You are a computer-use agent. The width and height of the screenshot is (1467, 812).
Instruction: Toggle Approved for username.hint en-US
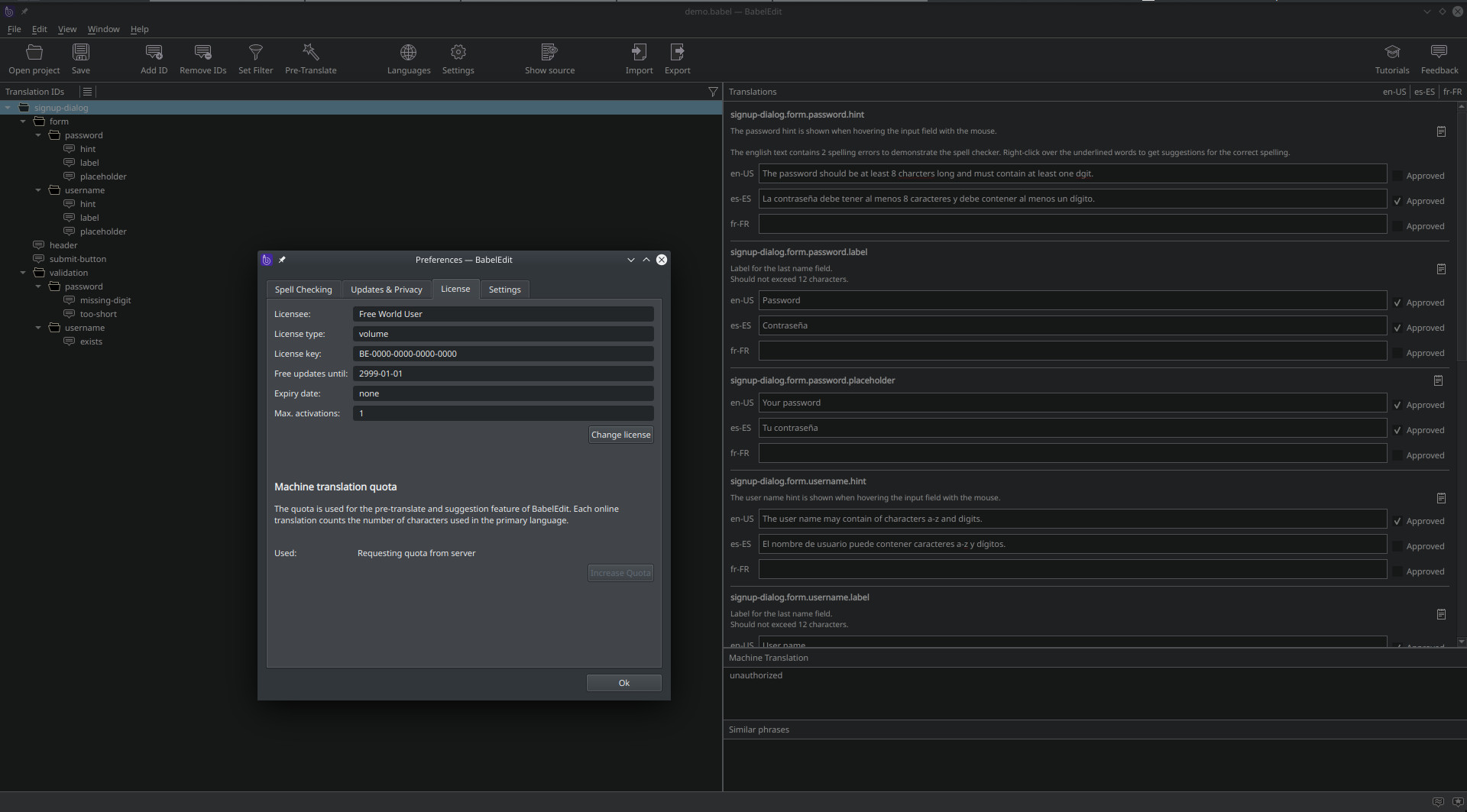(1397, 521)
